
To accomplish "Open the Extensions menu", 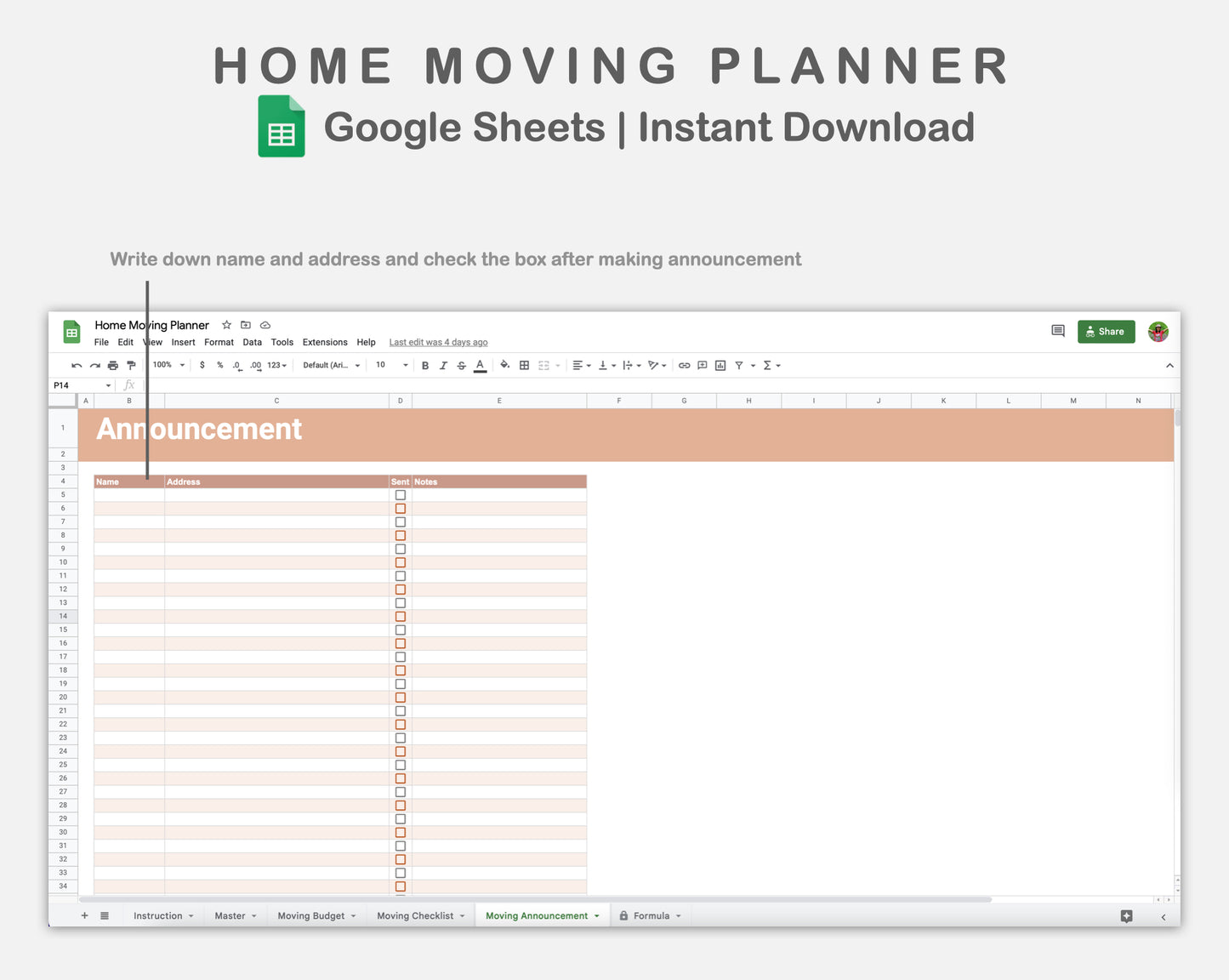I will [x=325, y=342].
